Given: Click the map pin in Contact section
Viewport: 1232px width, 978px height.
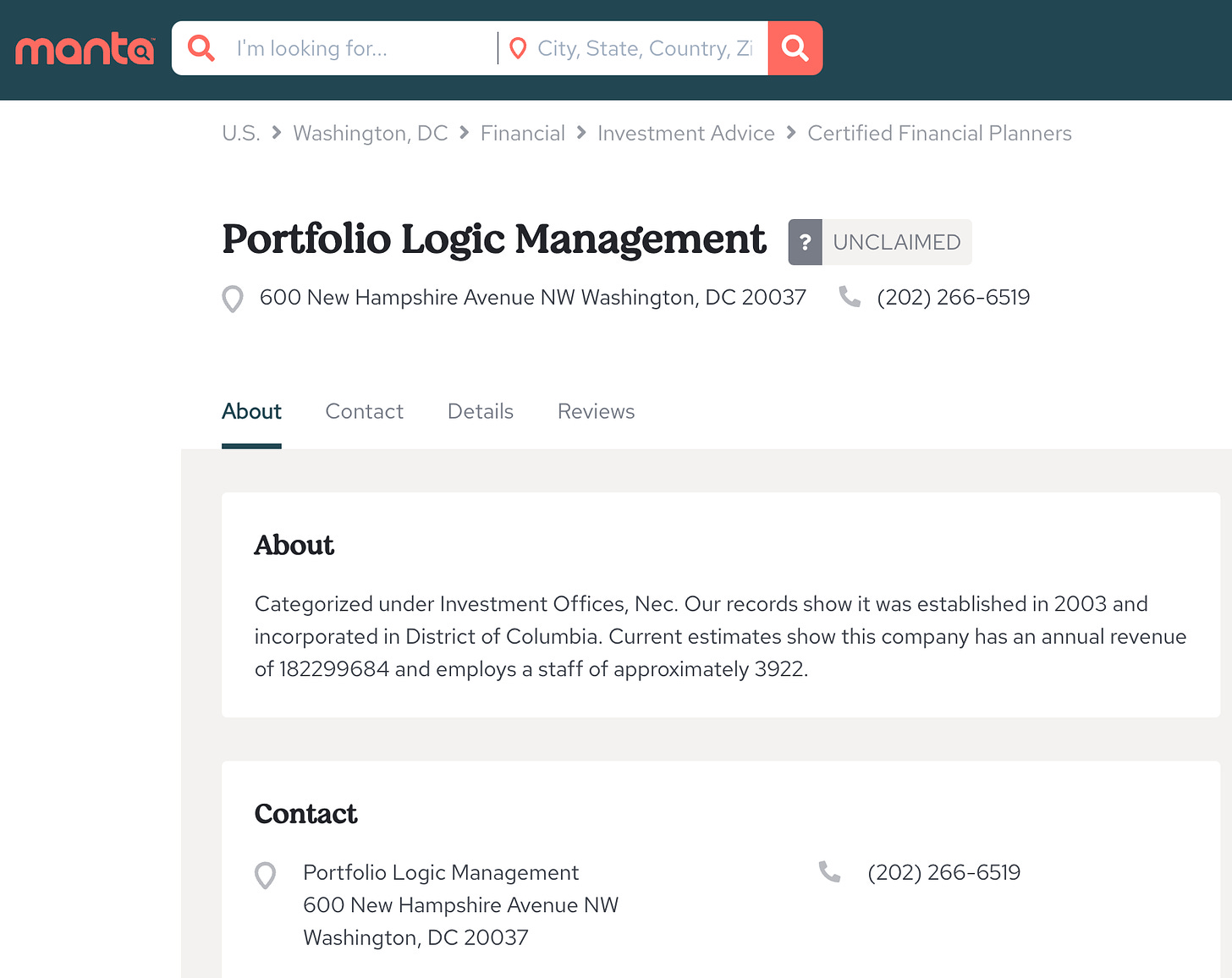Looking at the screenshot, I should tap(266, 876).
